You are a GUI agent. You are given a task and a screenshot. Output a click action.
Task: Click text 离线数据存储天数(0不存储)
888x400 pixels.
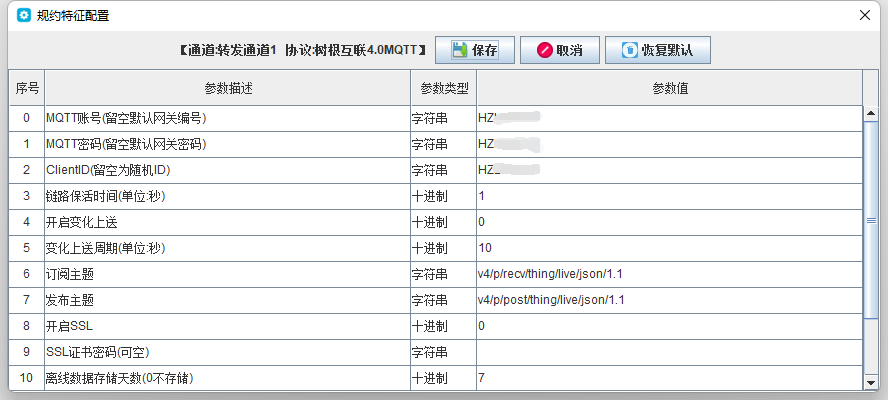119,378
